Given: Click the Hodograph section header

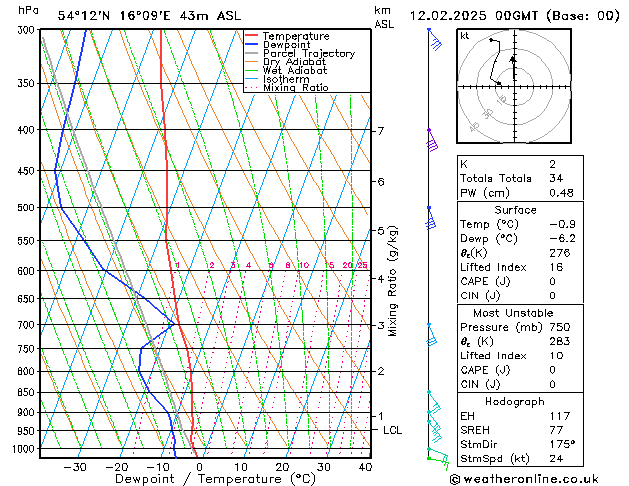Looking at the screenshot, I should 515,402.
